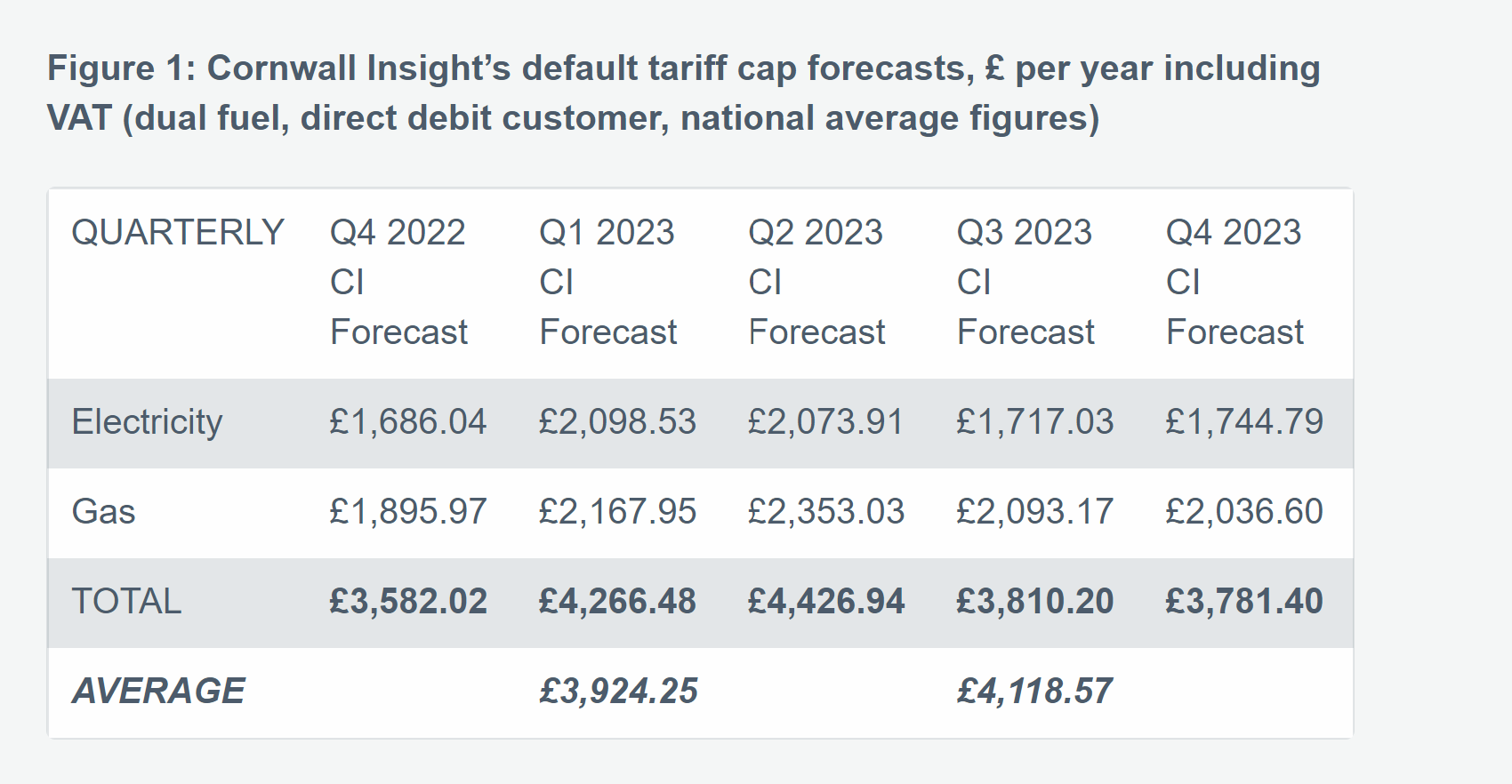Select the total value £3,582.02
The image size is (1512, 784).
click(x=408, y=602)
